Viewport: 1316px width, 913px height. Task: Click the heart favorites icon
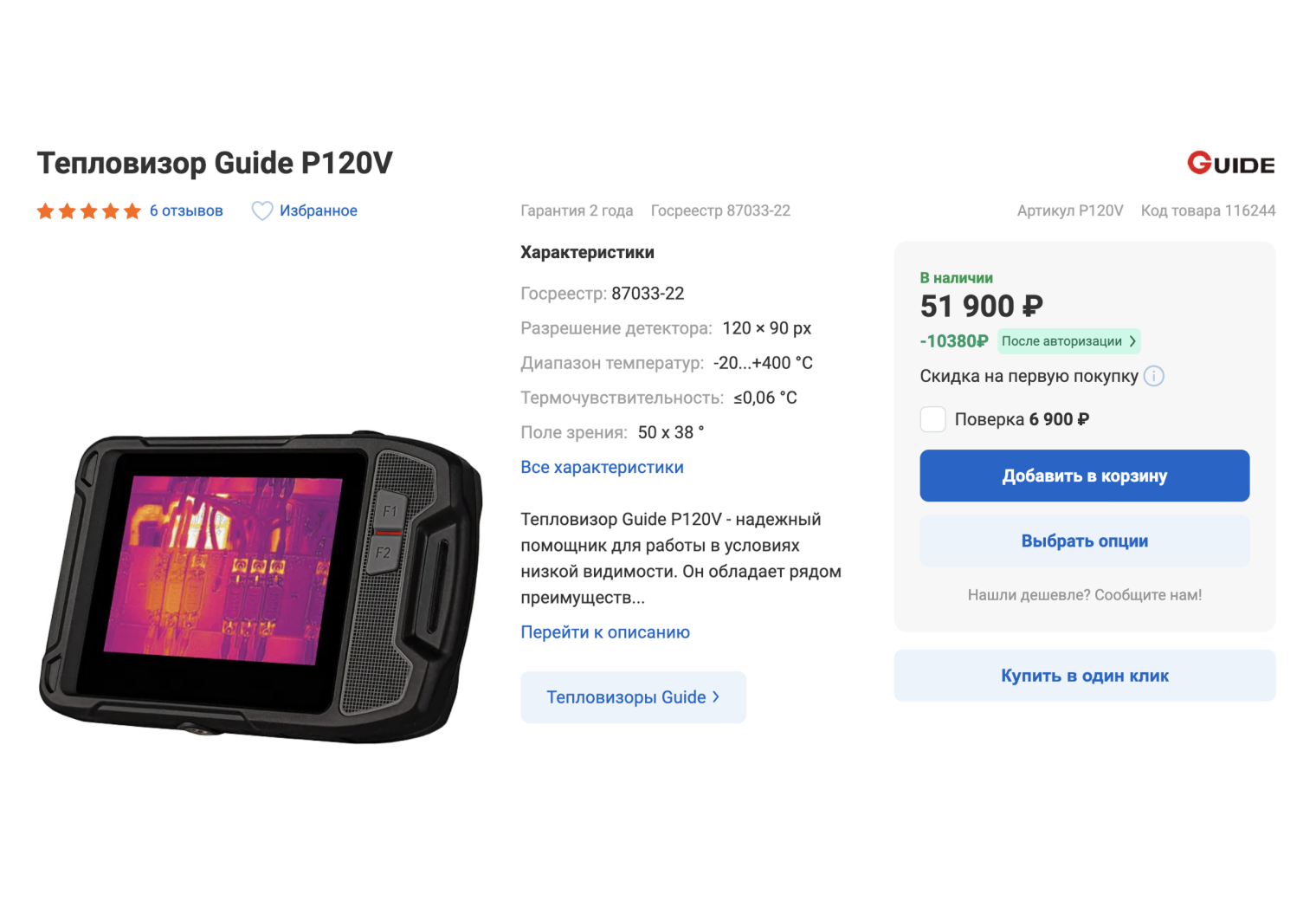tap(262, 210)
